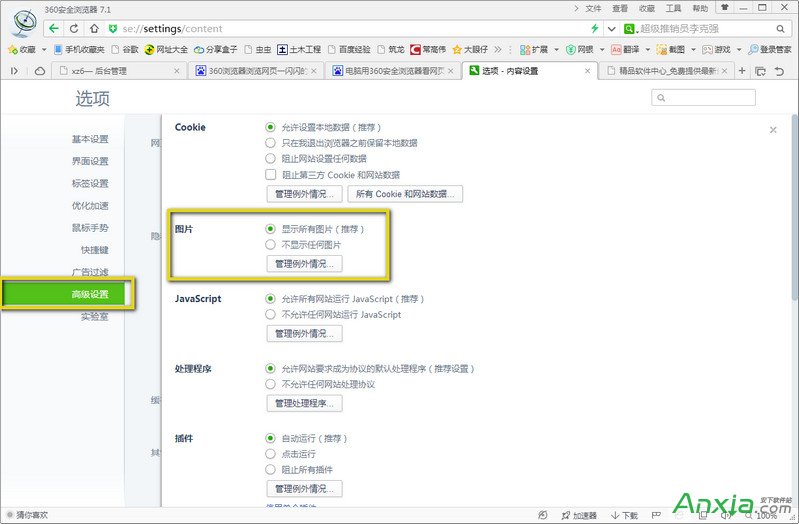Open 网址大全 bookmark

point(166,49)
